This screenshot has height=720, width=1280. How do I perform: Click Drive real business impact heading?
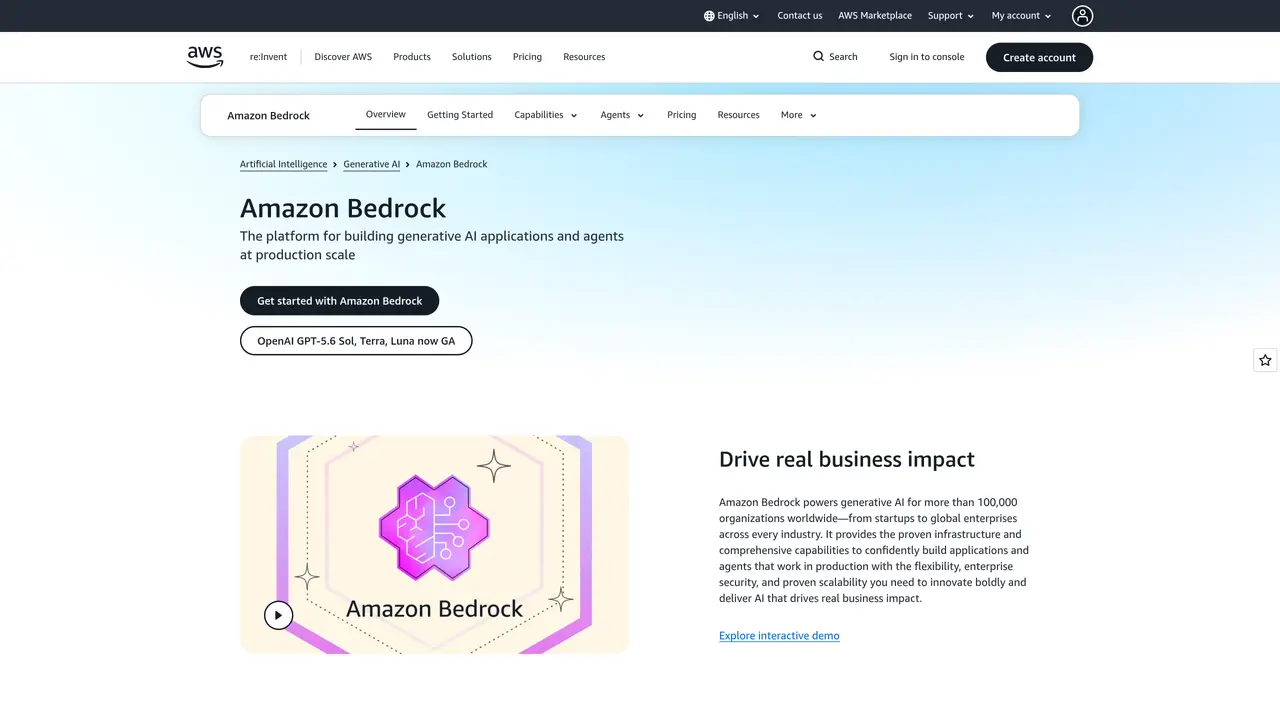[847, 460]
